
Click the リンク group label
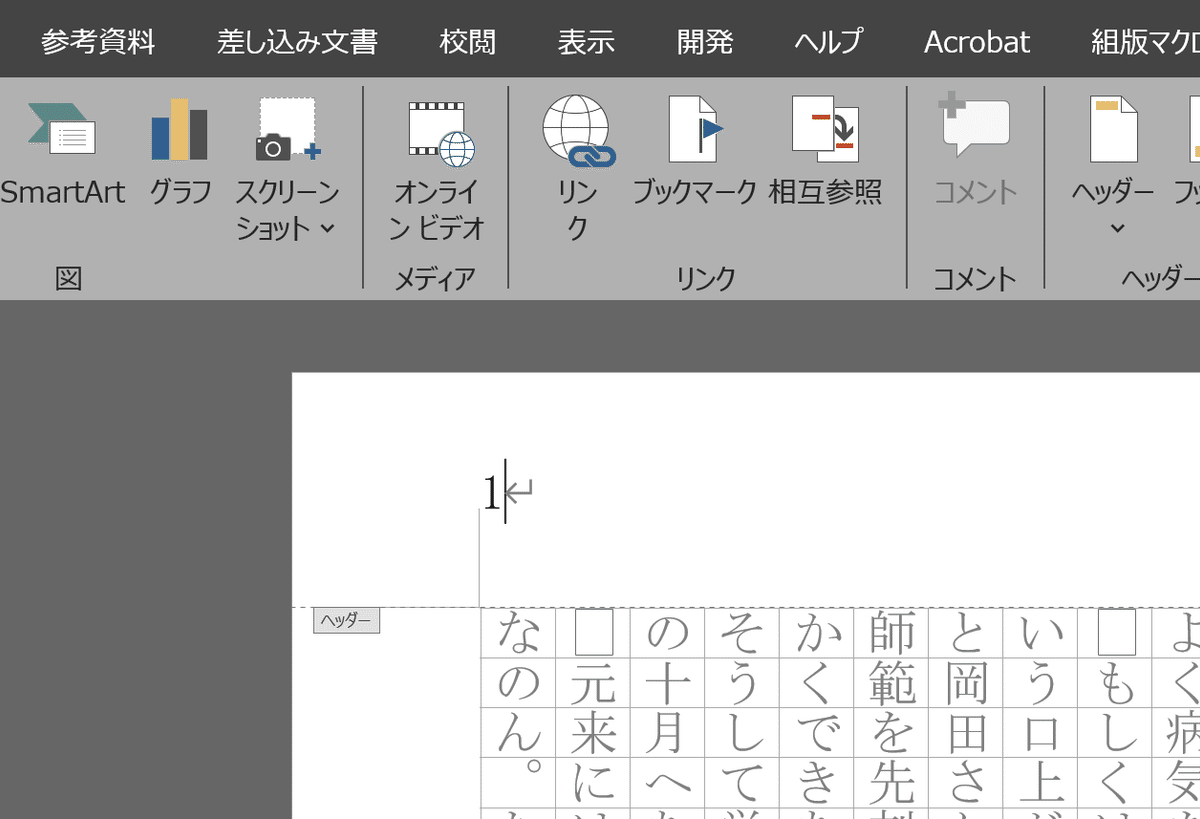[x=705, y=279]
